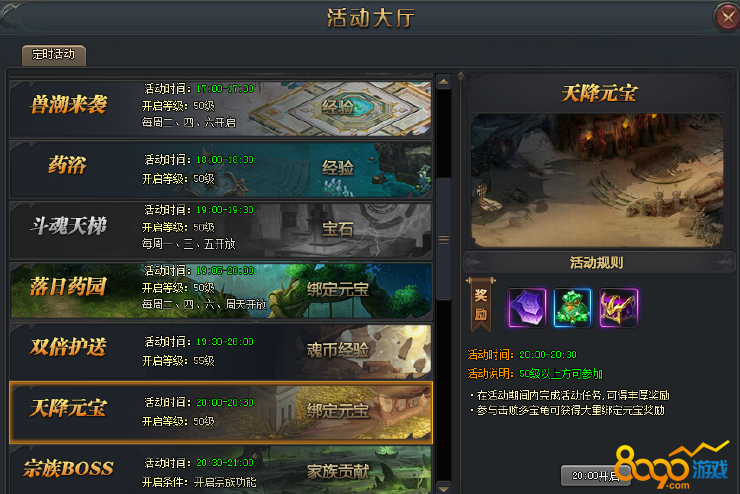Screen dimensions: 740x494
Task: Click the purple treasure chest reward icon
Action: tap(618, 308)
